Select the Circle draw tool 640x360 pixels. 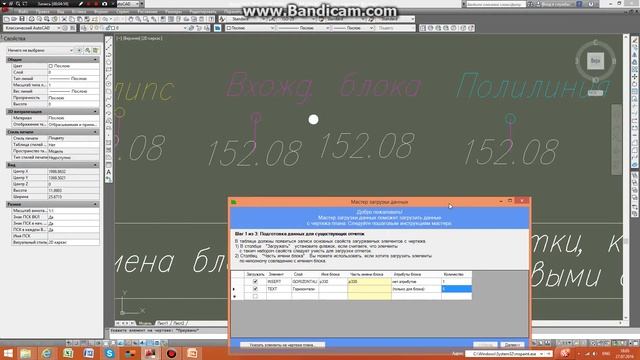[x=109, y=84]
